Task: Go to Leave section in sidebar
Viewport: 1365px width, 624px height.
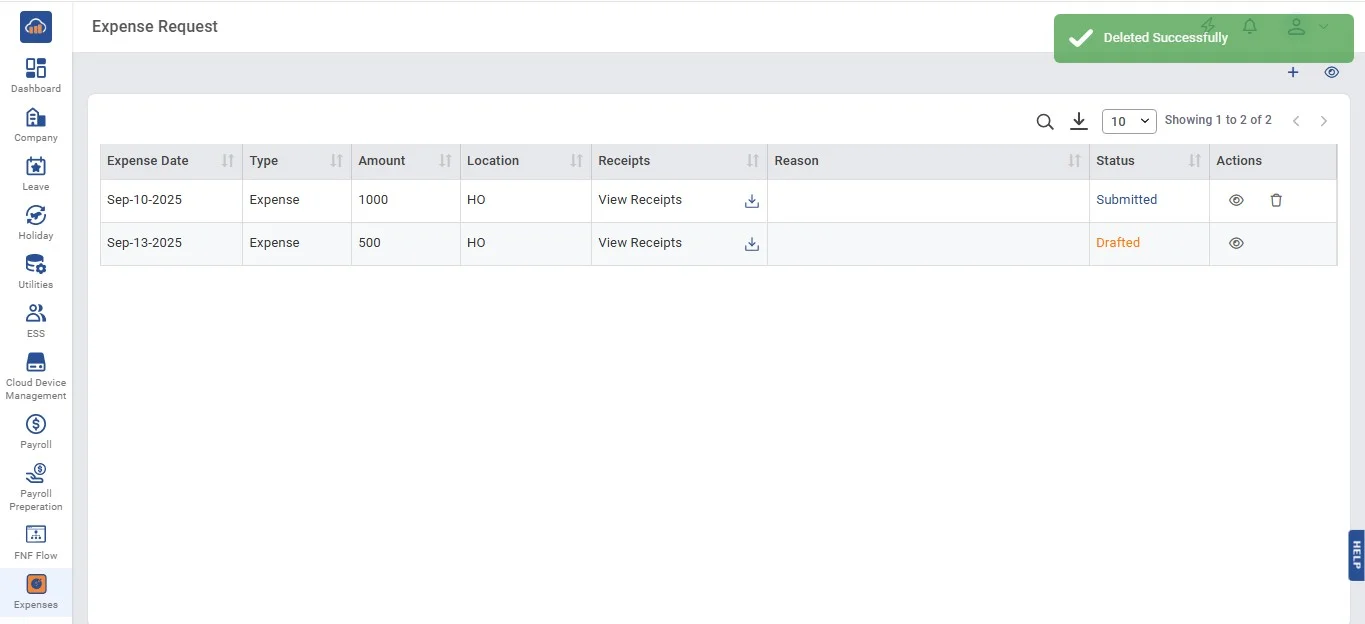Action: 36,173
